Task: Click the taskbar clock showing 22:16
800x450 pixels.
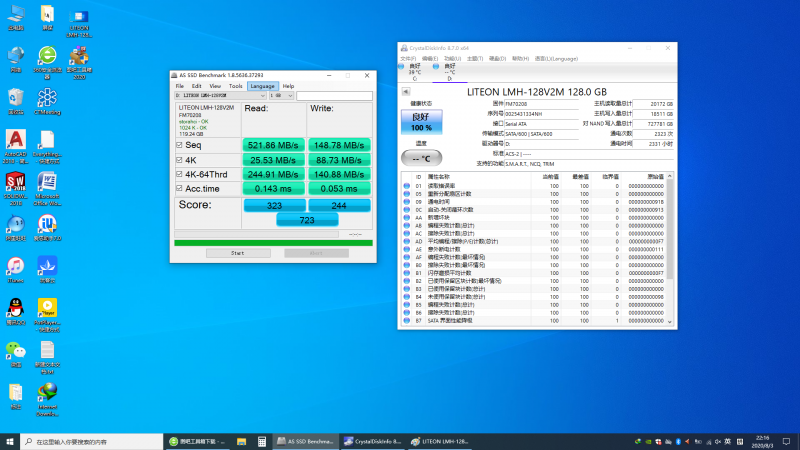Action: click(x=762, y=441)
